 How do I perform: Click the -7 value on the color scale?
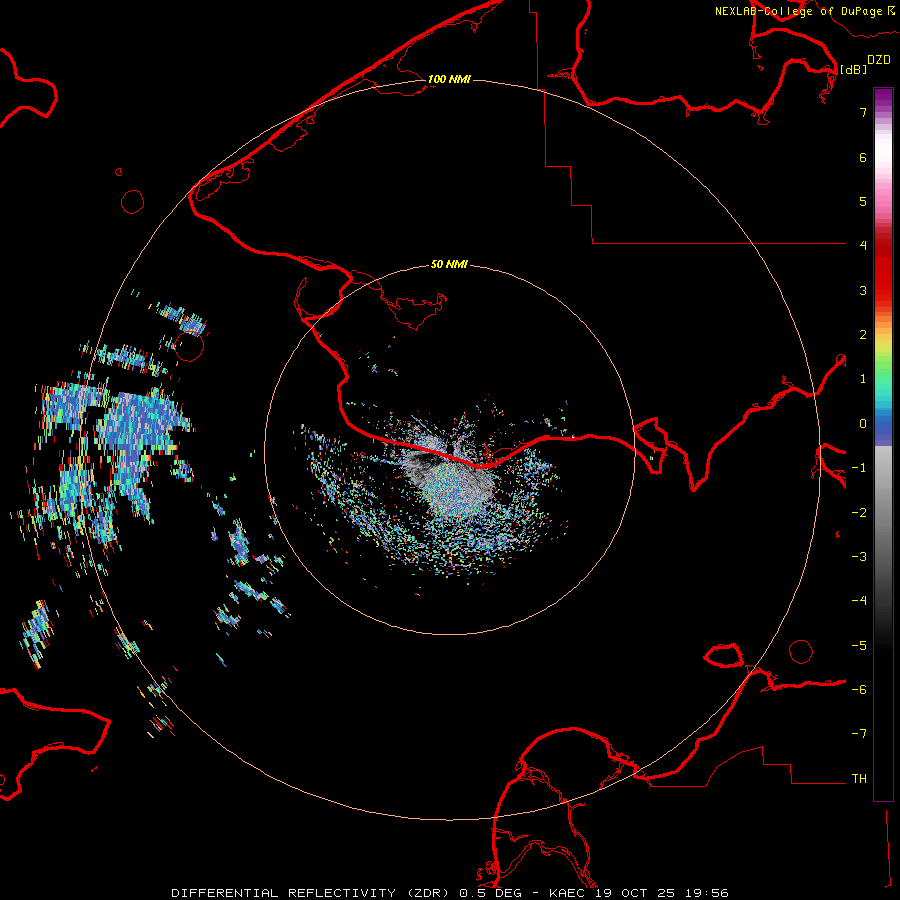[859, 734]
